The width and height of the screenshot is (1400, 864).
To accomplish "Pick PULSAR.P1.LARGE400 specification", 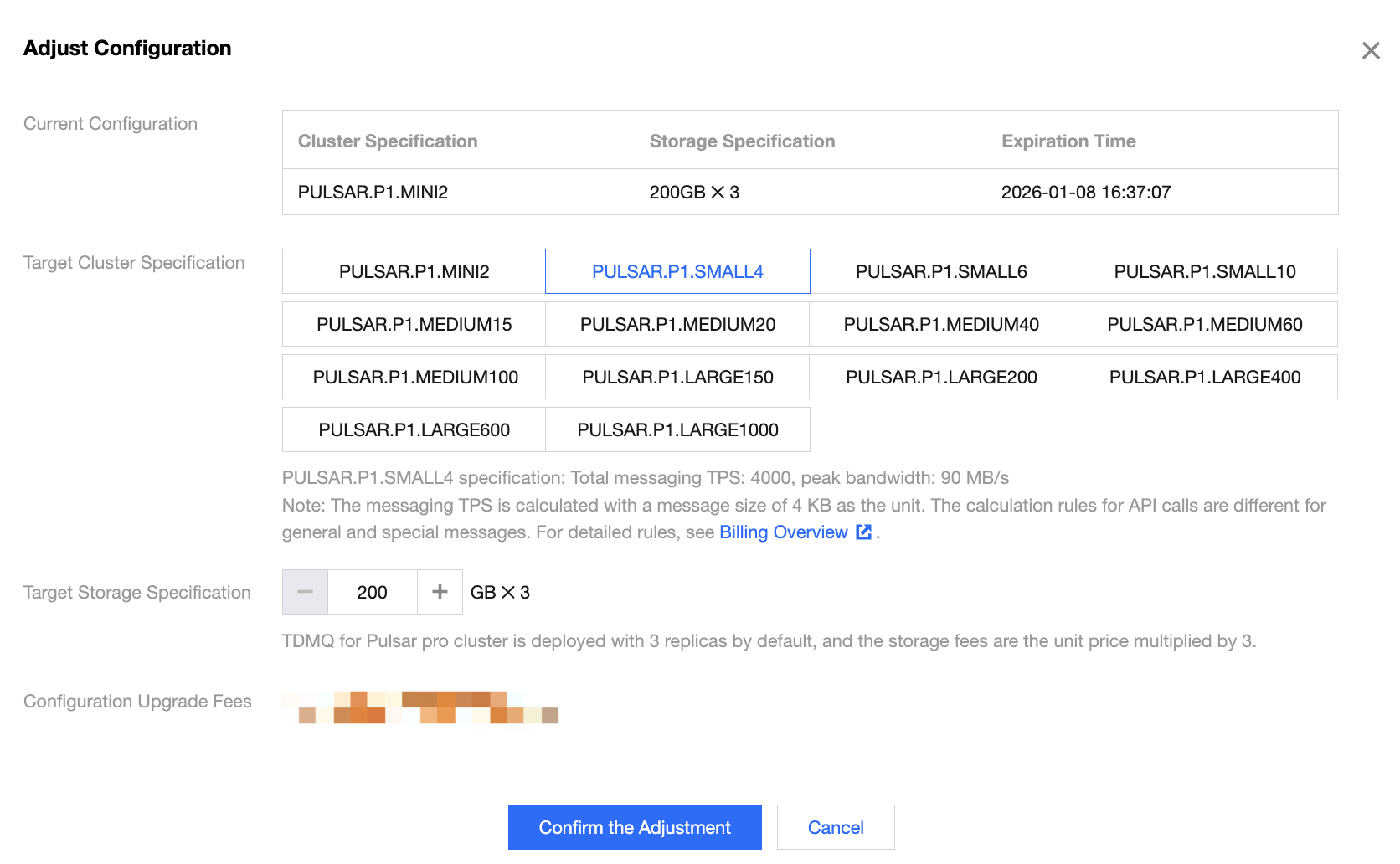I will pyautogui.click(x=1205, y=378).
